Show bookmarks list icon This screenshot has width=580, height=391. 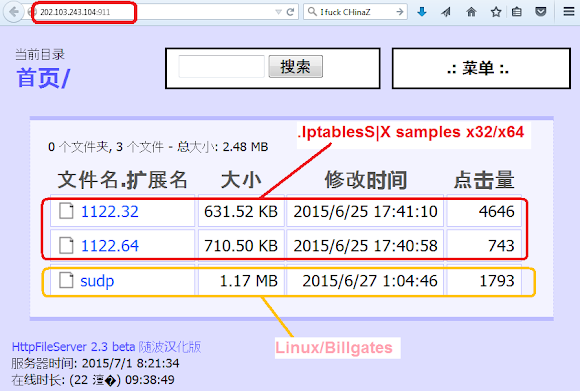coord(516,12)
